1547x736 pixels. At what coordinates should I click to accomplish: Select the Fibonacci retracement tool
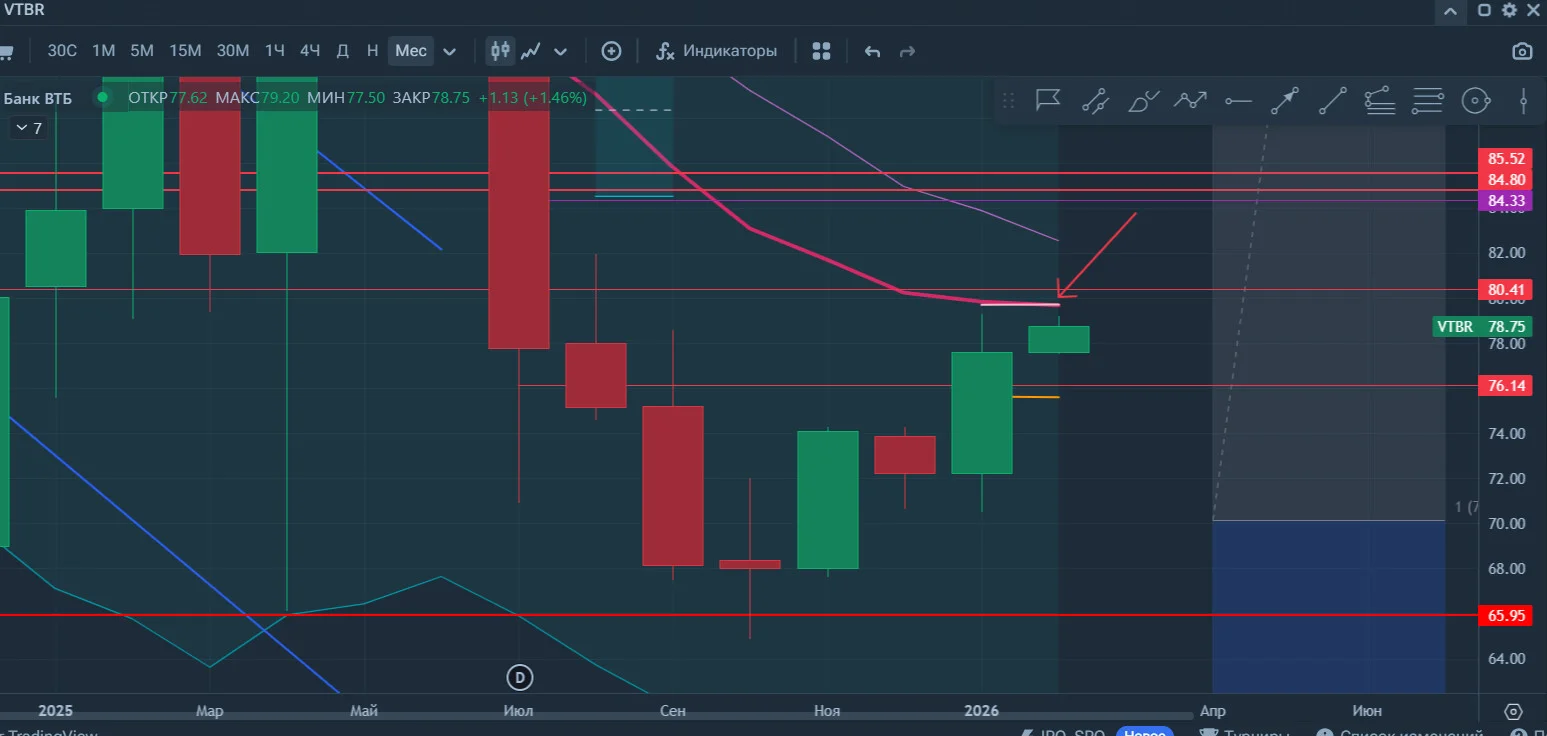point(1379,100)
